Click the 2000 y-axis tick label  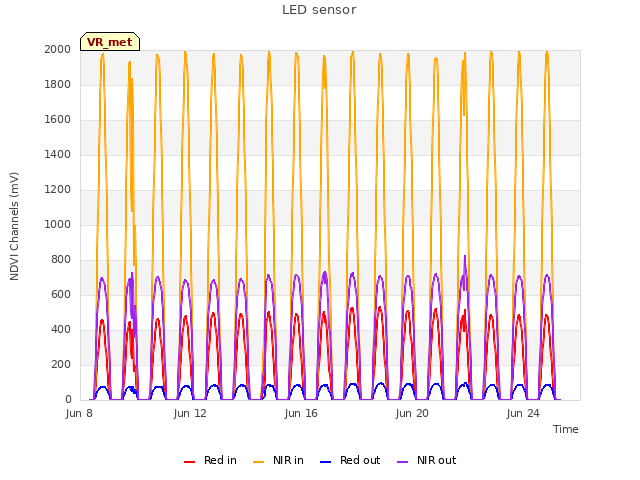[x=58, y=49]
